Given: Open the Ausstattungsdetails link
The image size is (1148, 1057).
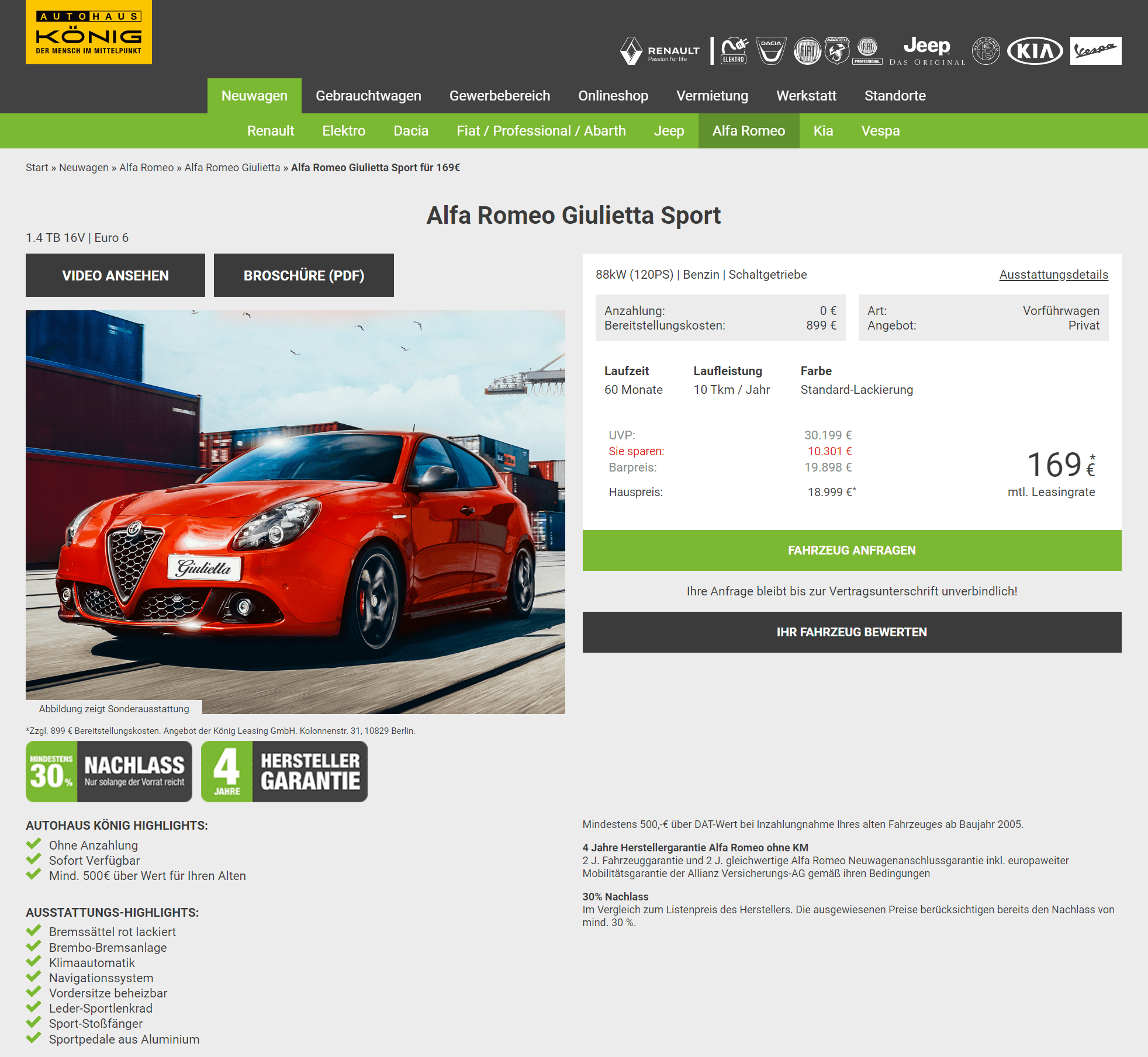Looking at the screenshot, I should click(1053, 275).
